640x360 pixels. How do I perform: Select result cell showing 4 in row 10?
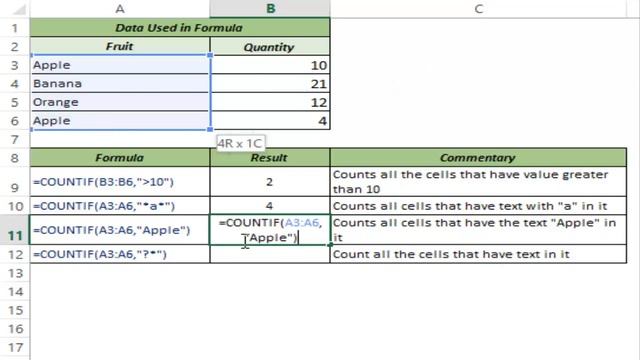[x=270, y=206]
